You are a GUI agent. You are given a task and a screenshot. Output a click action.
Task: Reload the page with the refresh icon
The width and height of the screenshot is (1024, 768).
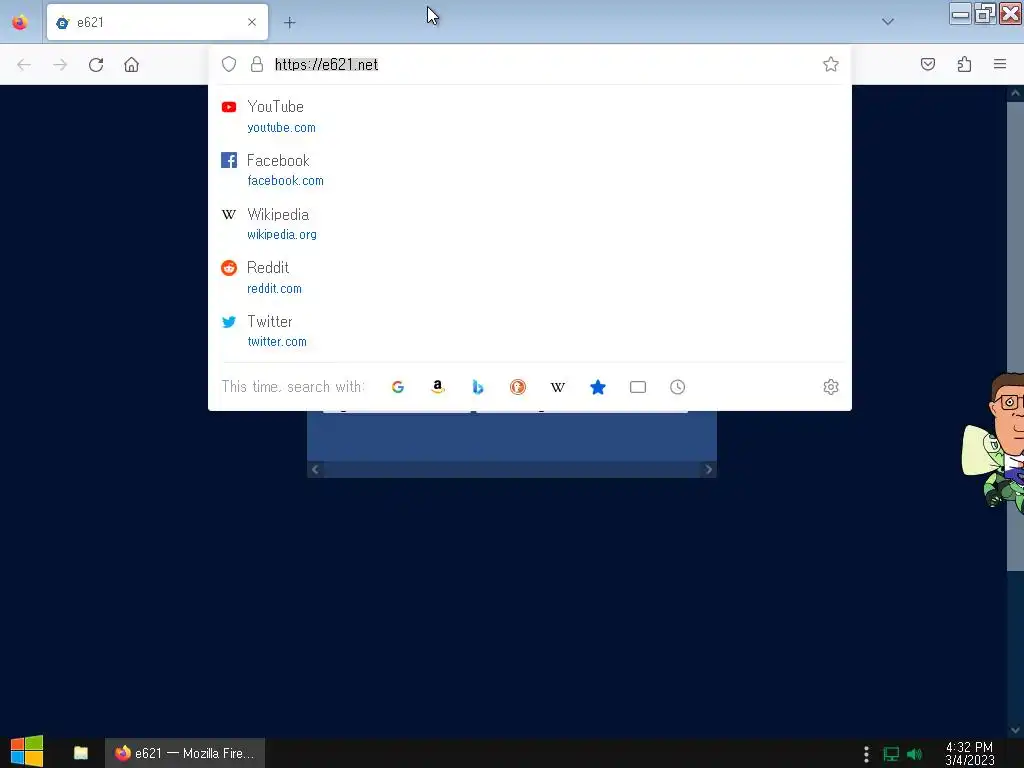click(96, 65)
